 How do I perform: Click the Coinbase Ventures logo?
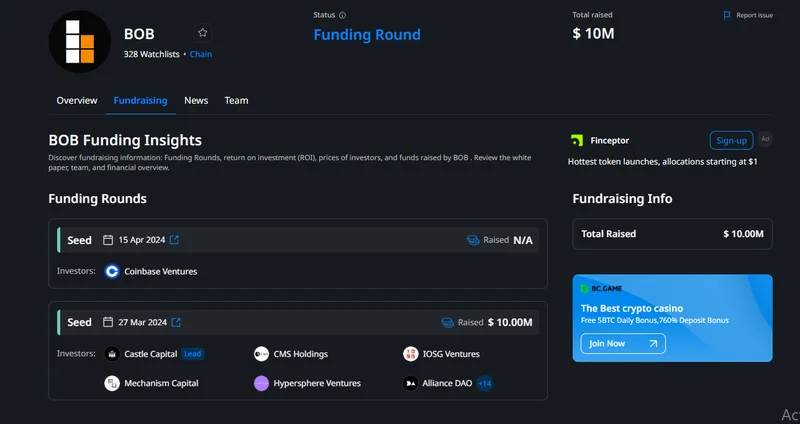pyautogui.click(x=112, y=271)
